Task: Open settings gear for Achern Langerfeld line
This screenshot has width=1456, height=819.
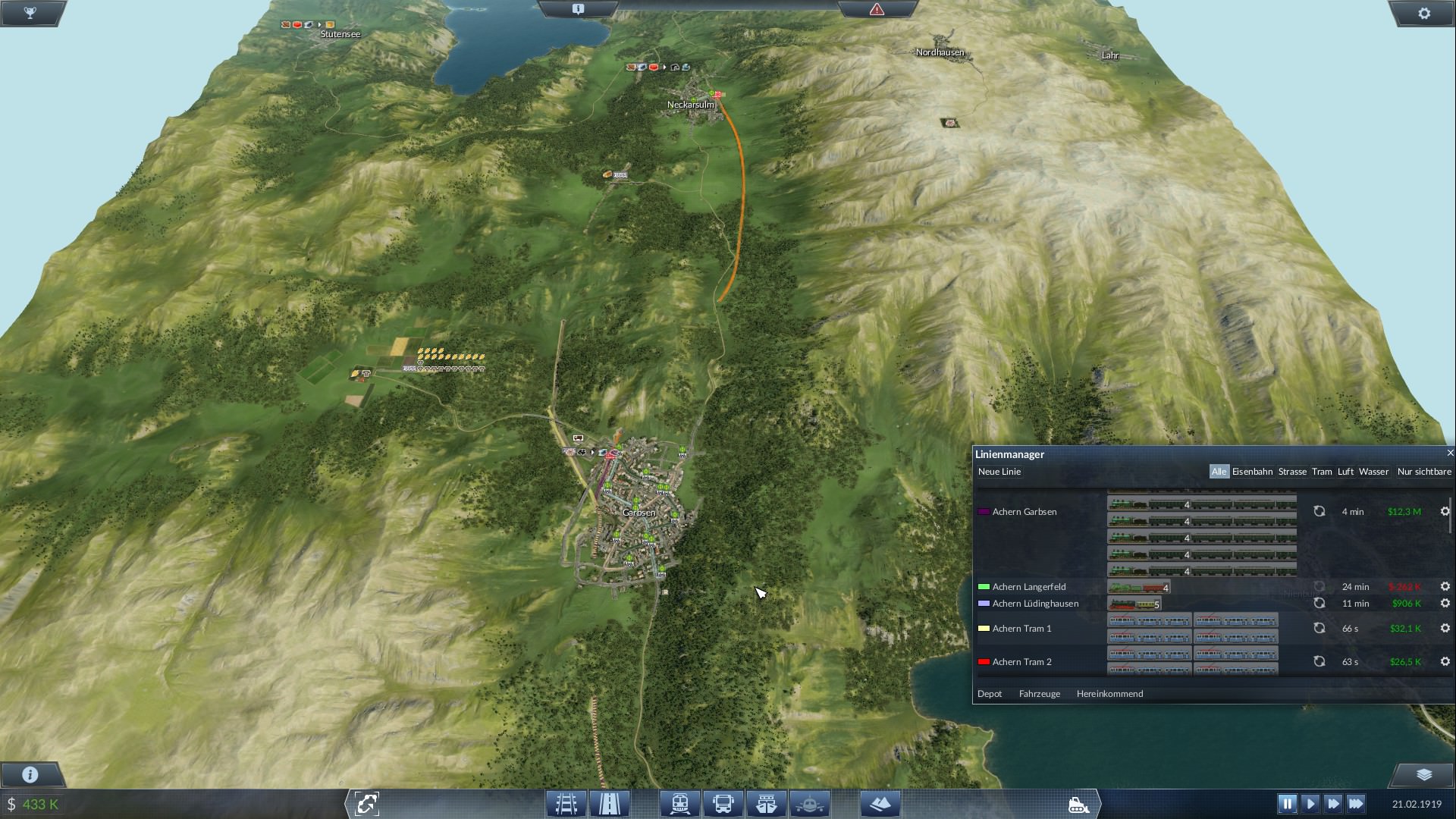Action: pyautogui.click(x=1445, y=586)
